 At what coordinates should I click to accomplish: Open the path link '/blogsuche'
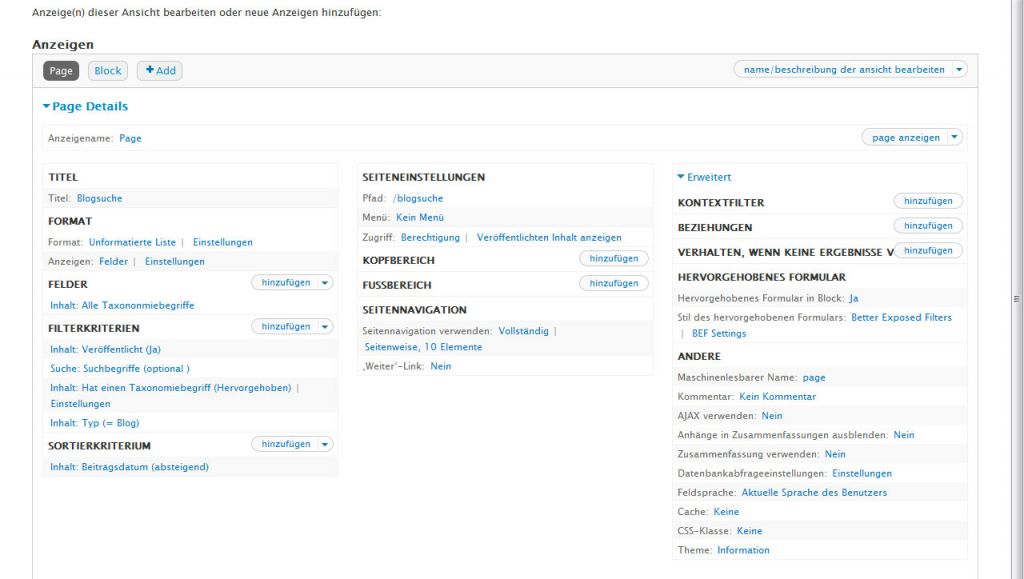(x=416, y=198)
